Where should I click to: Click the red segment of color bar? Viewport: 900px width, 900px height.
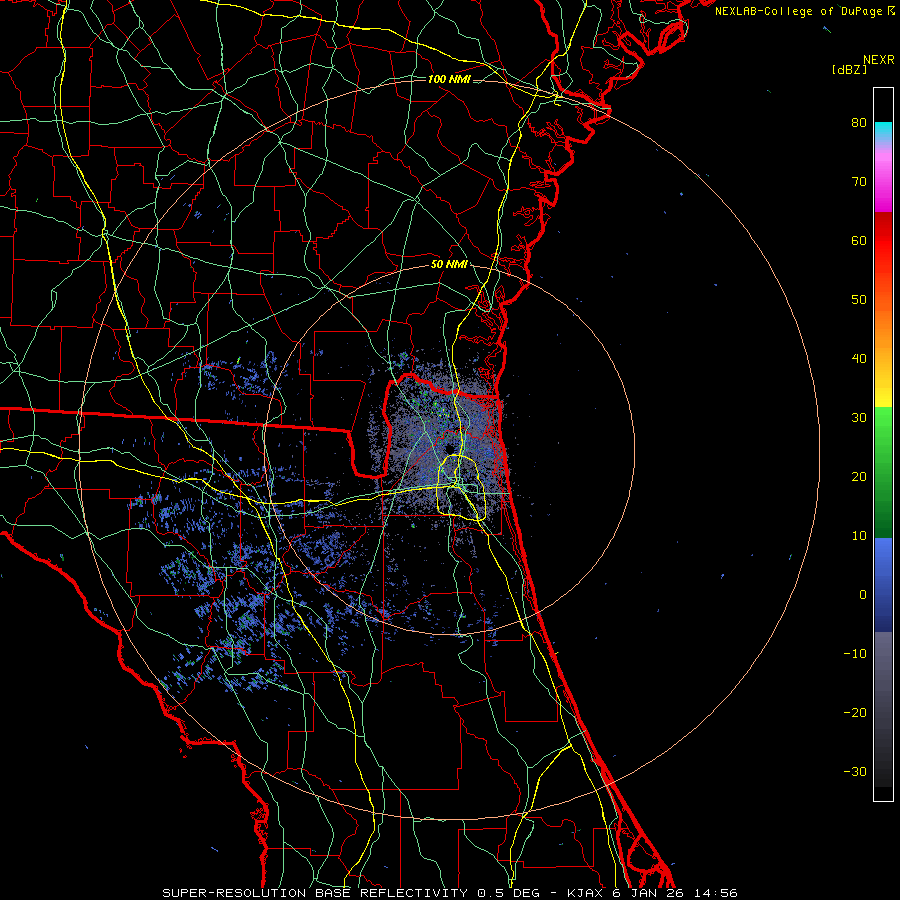883,247
